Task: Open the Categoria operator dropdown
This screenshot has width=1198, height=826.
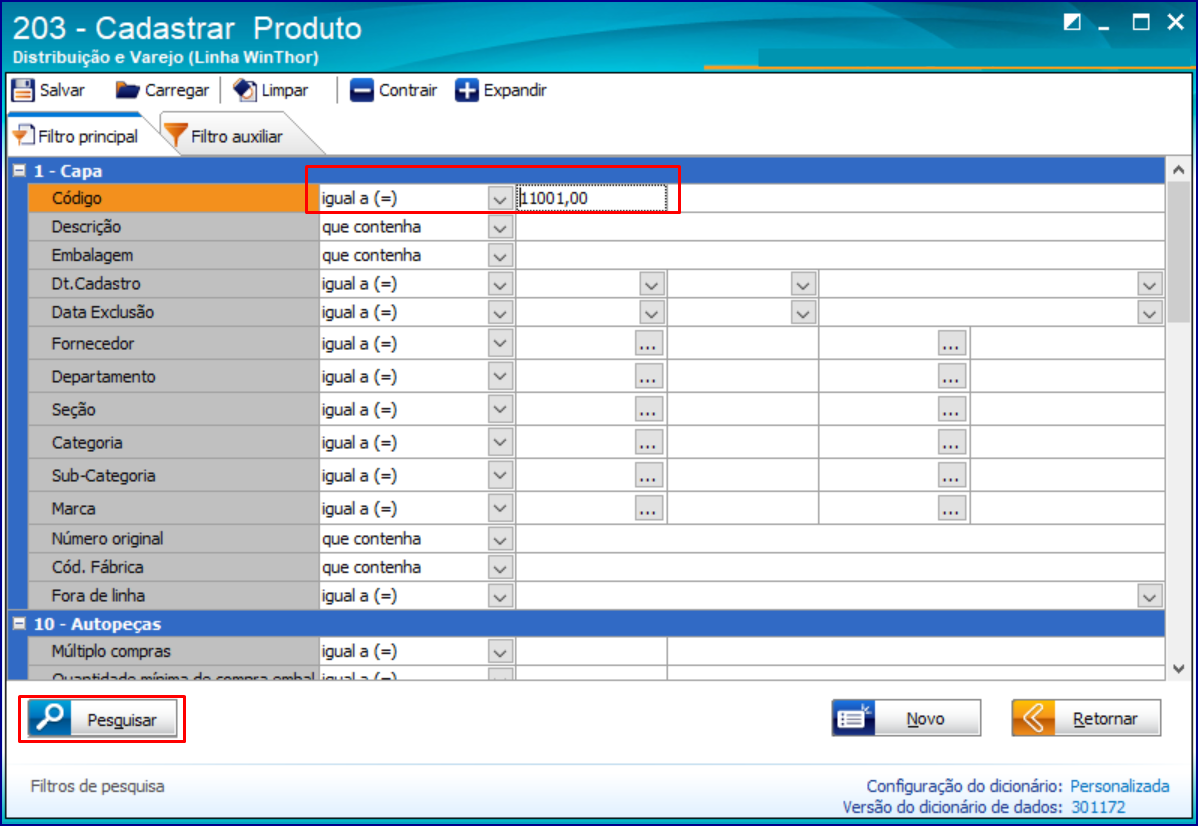Action: [x=500, y=442]
